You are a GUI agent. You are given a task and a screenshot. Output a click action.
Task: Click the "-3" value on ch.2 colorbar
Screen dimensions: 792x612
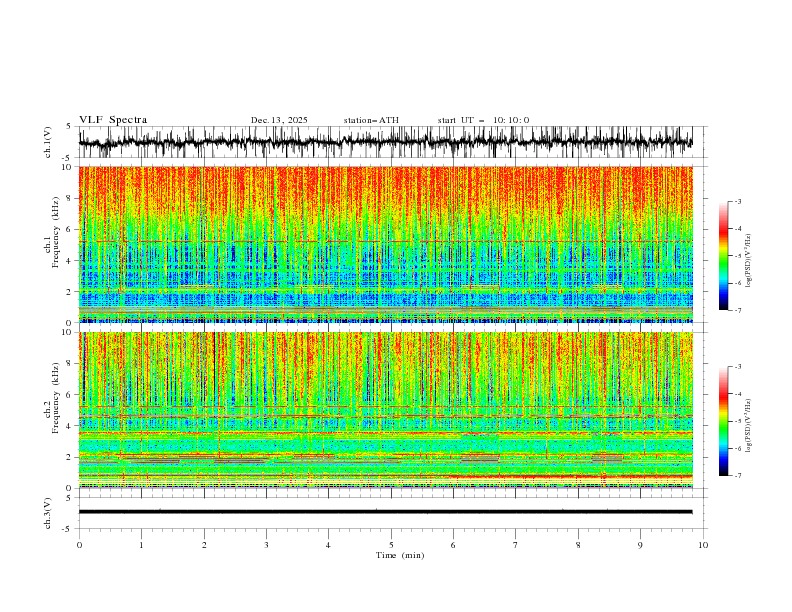738,367
